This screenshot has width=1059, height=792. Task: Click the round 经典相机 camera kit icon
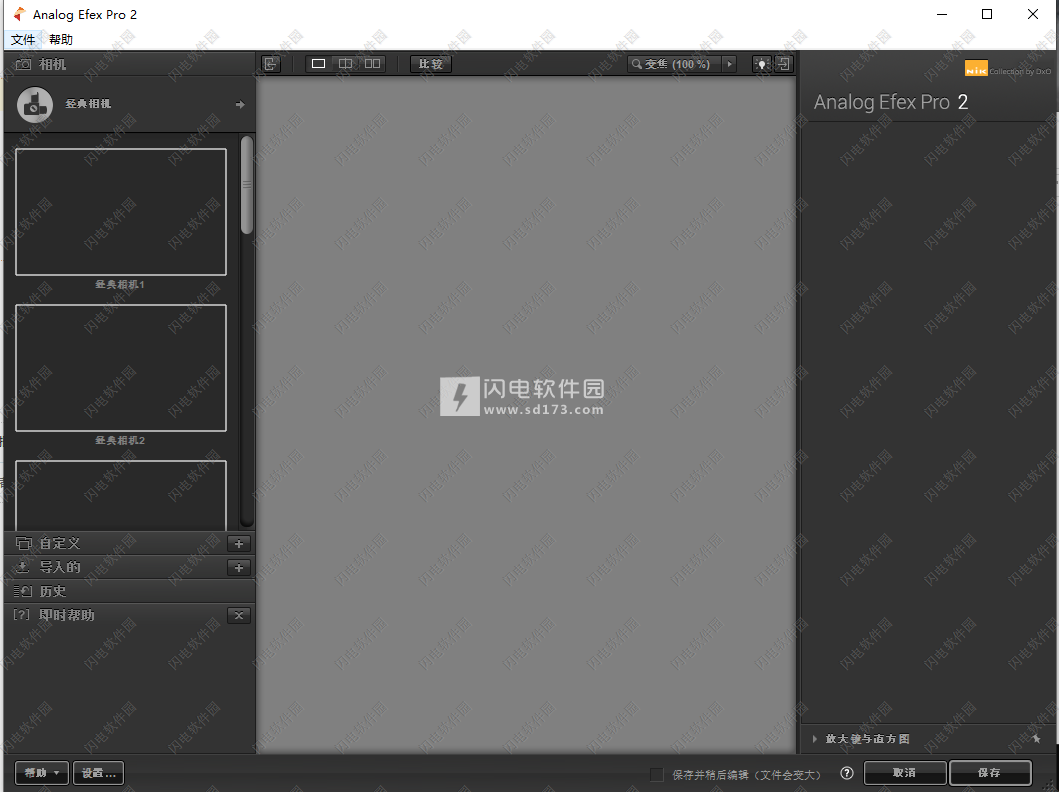click(x=35, y=105)
